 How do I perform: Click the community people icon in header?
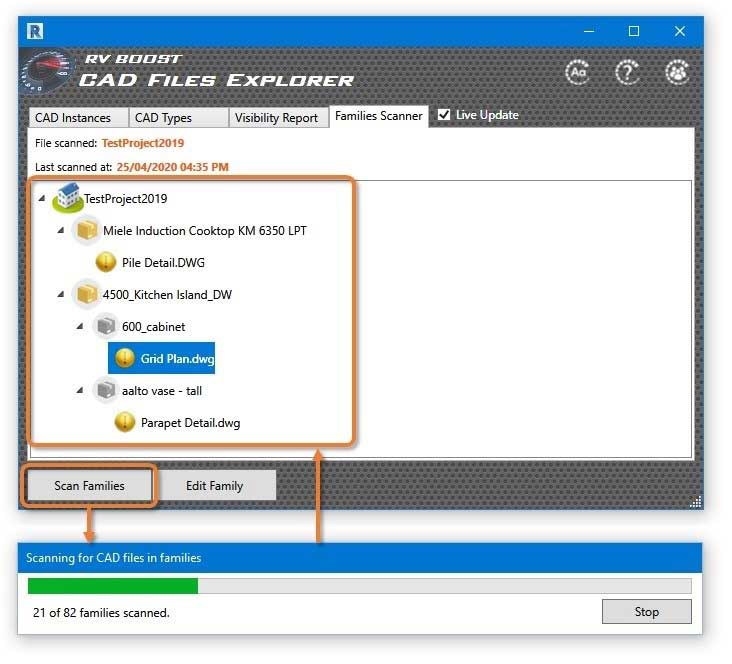[x=677, y=72]
